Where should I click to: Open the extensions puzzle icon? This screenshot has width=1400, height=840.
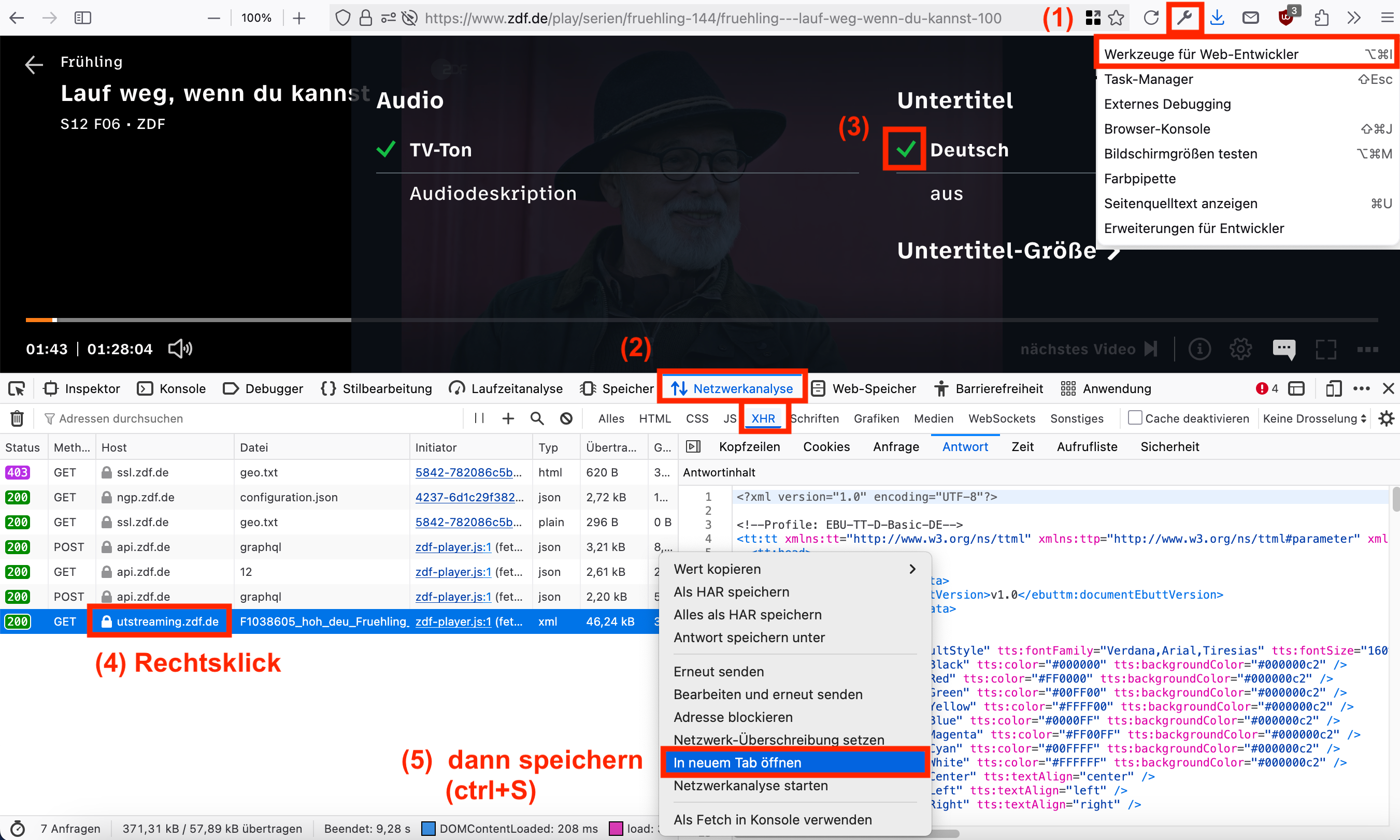tap(1321, 18)
